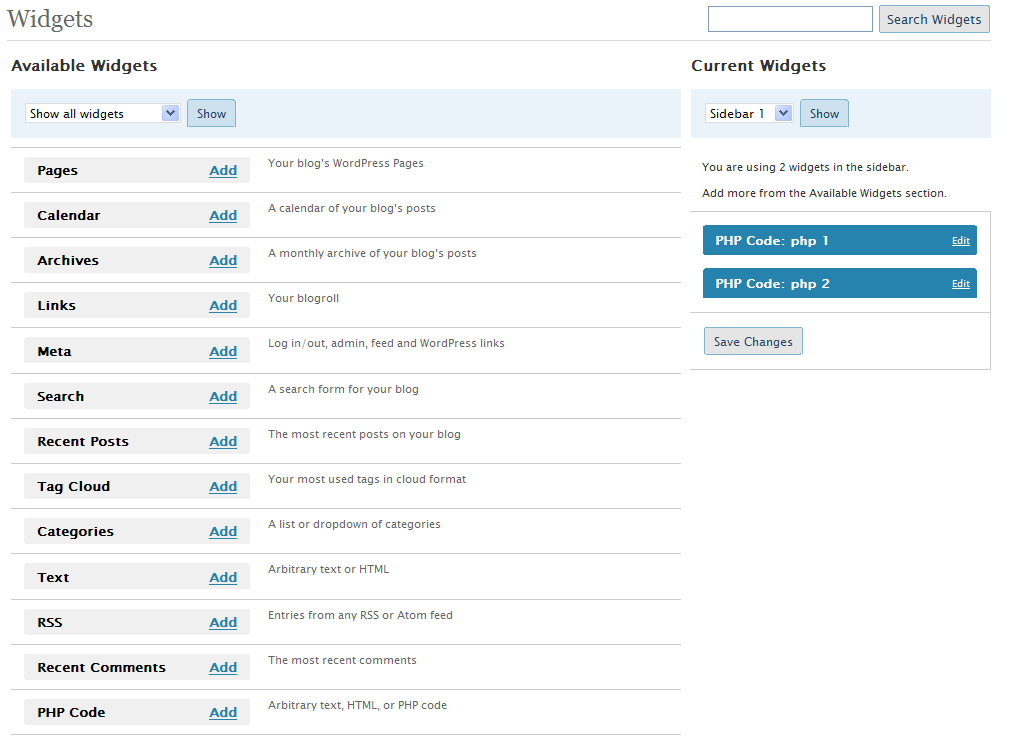Click the RSS widget title
Viewport: 1033px width, 741px height.
pos(49,622)
